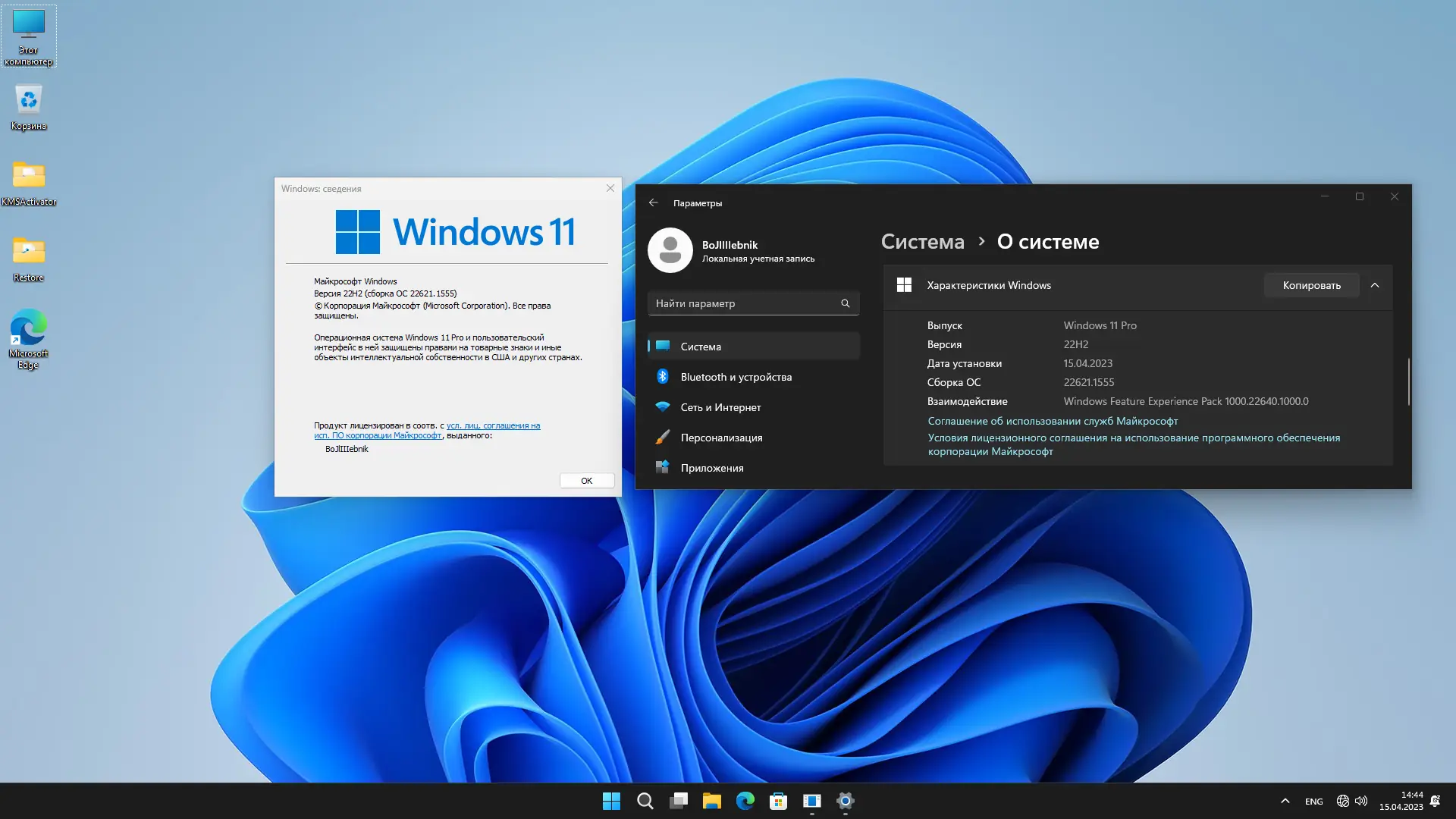Open the Персонализация settings category

[721, 438]
